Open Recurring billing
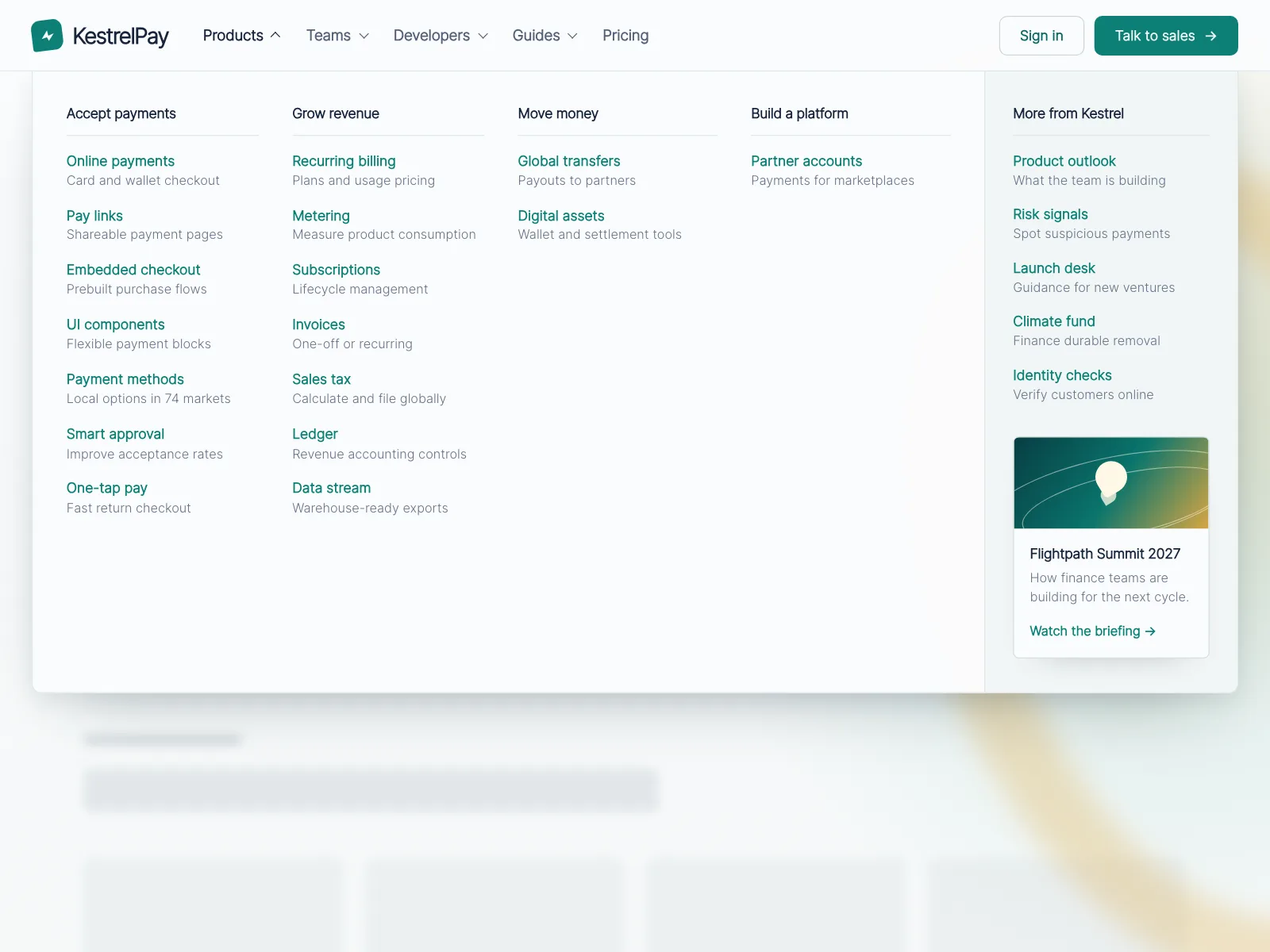Screen dimensions: 1270x952 point(344,161)
